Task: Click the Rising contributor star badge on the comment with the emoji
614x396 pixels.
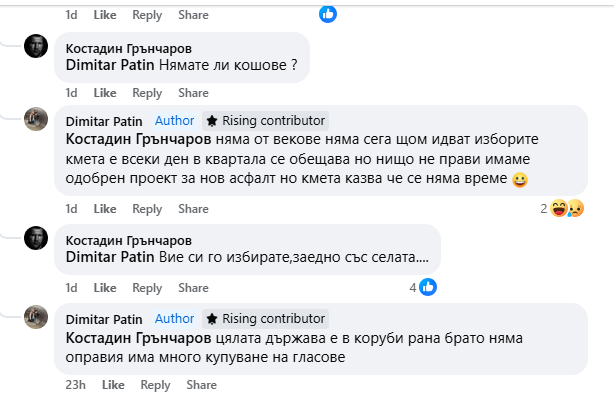Action: coord(266,121)
